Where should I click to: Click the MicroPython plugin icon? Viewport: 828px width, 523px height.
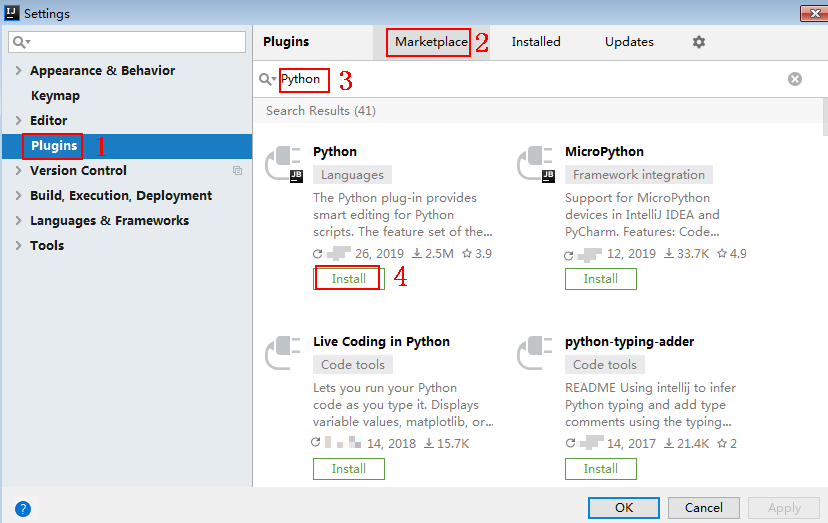(x=536, y=164)
